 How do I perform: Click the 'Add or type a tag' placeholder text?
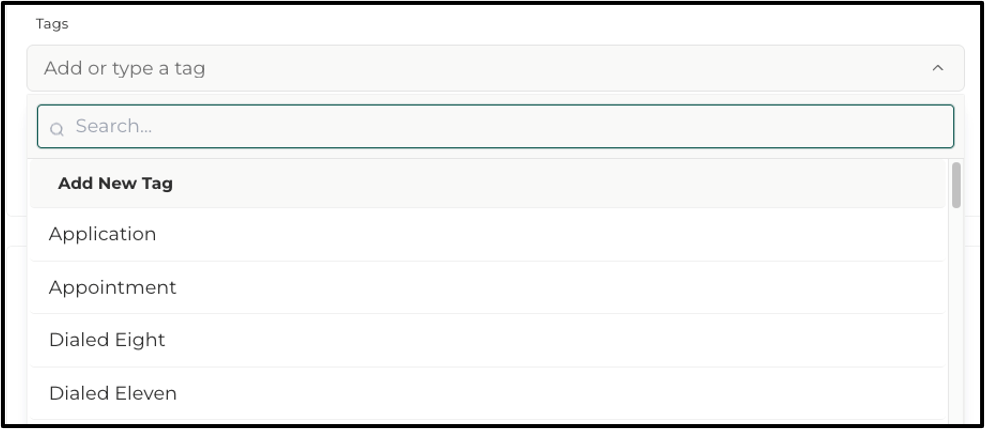point(124,68)
